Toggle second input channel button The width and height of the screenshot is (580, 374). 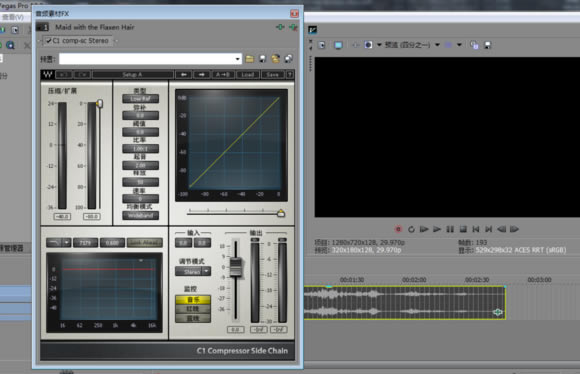(202, 243)
